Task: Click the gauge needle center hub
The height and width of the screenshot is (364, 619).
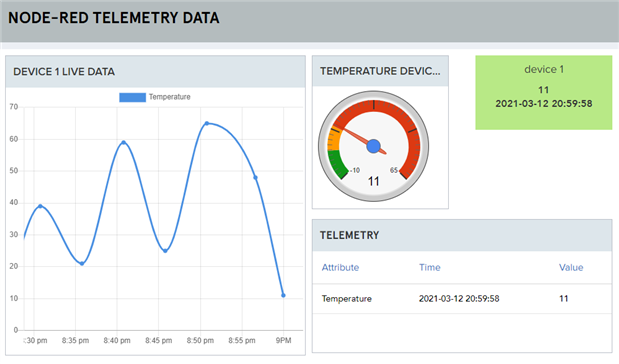Action: point(373,146)
